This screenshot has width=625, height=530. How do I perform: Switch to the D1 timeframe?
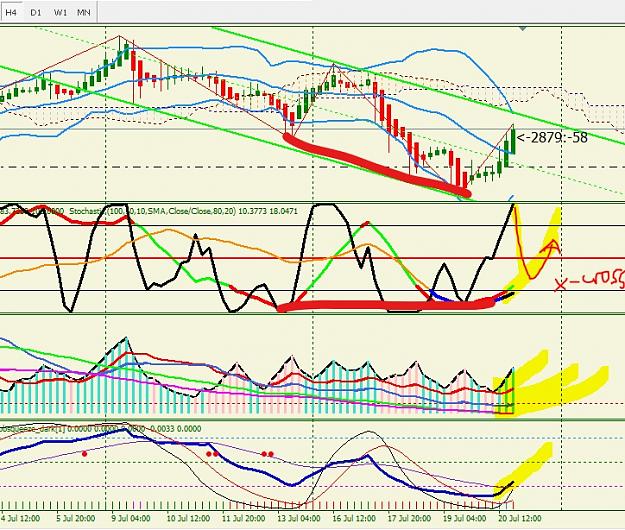click(35, 12)
